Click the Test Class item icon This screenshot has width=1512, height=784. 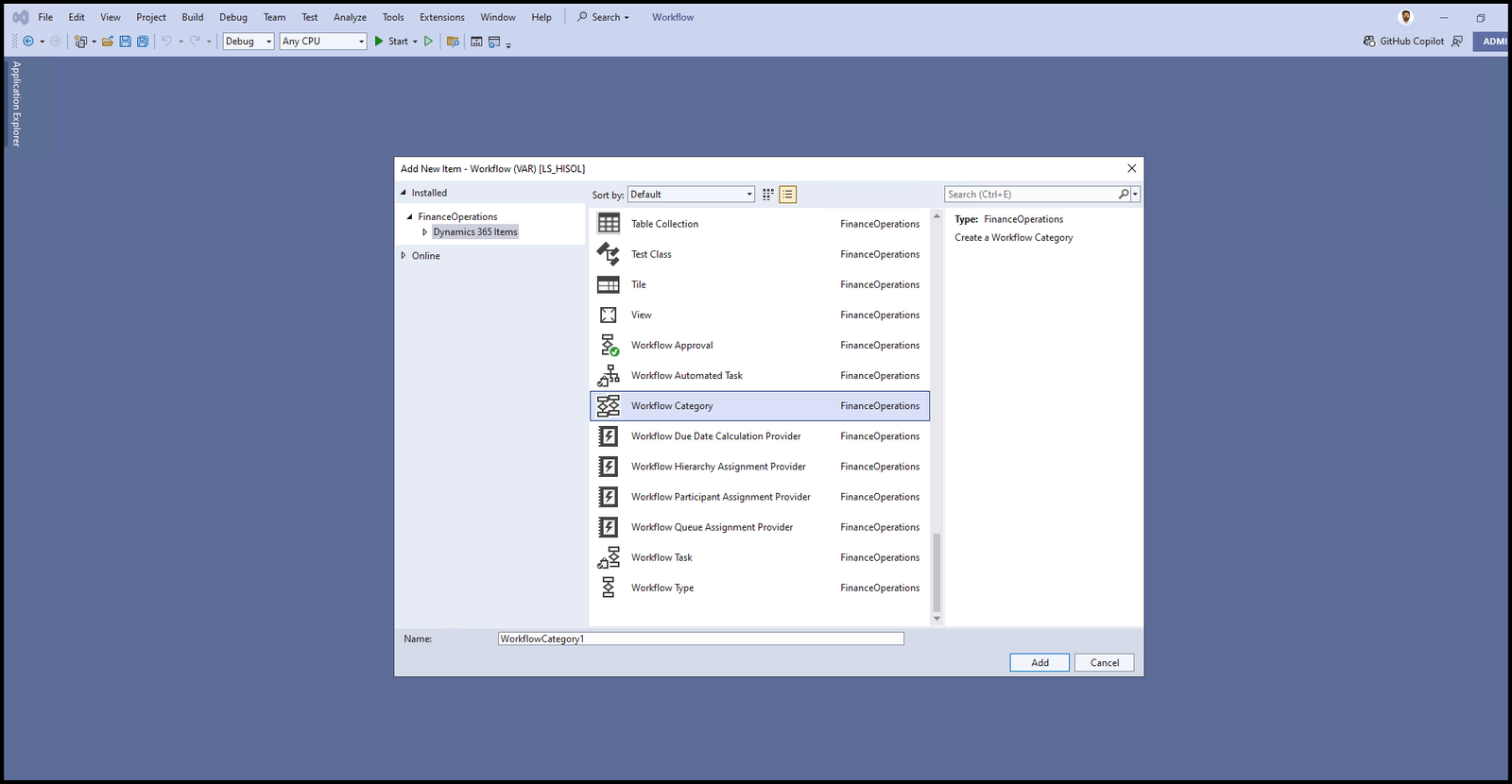coord(609,253)
